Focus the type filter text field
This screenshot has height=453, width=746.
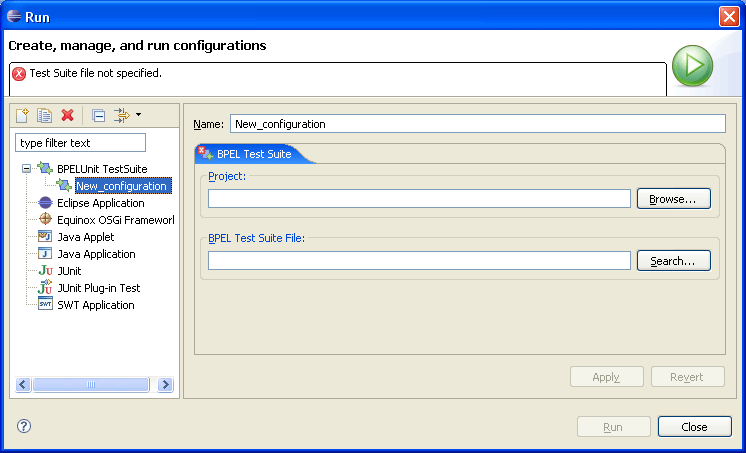(x=80, y=143)
